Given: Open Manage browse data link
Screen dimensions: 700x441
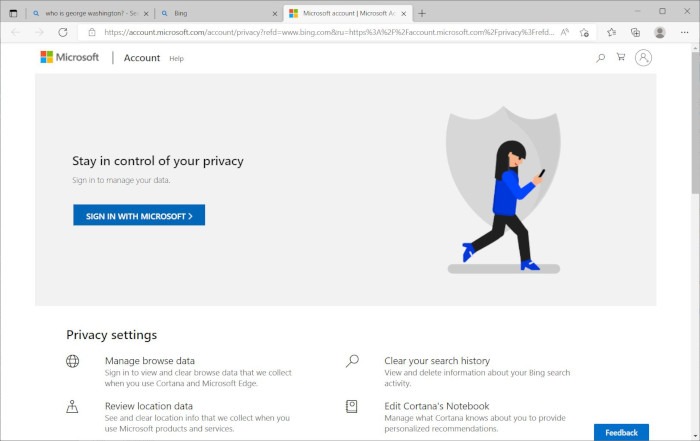Looking at the screenshot, I should pos(150,361).
